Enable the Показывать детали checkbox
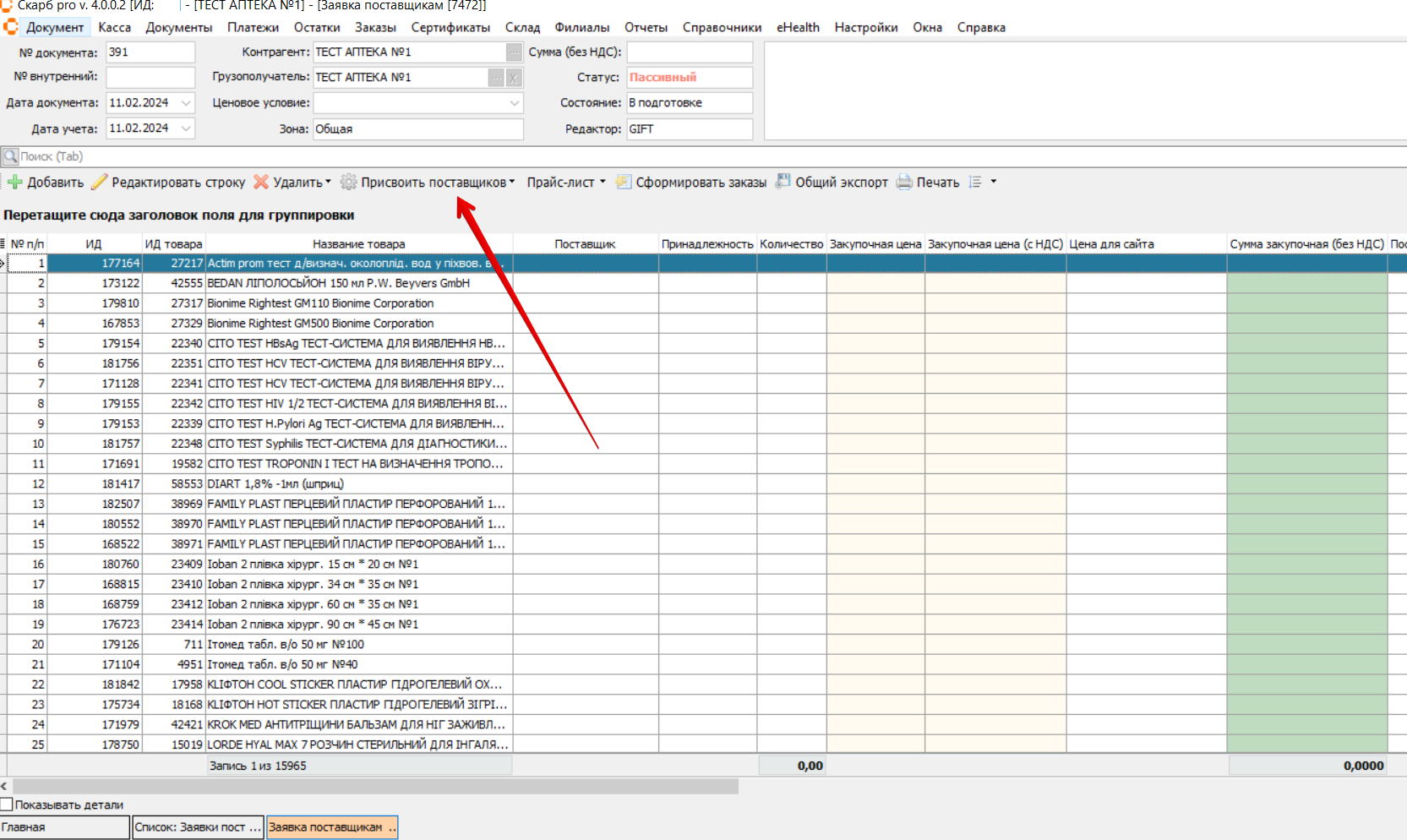This screenshot has height=840, width=1407. (x=7, y=805)
